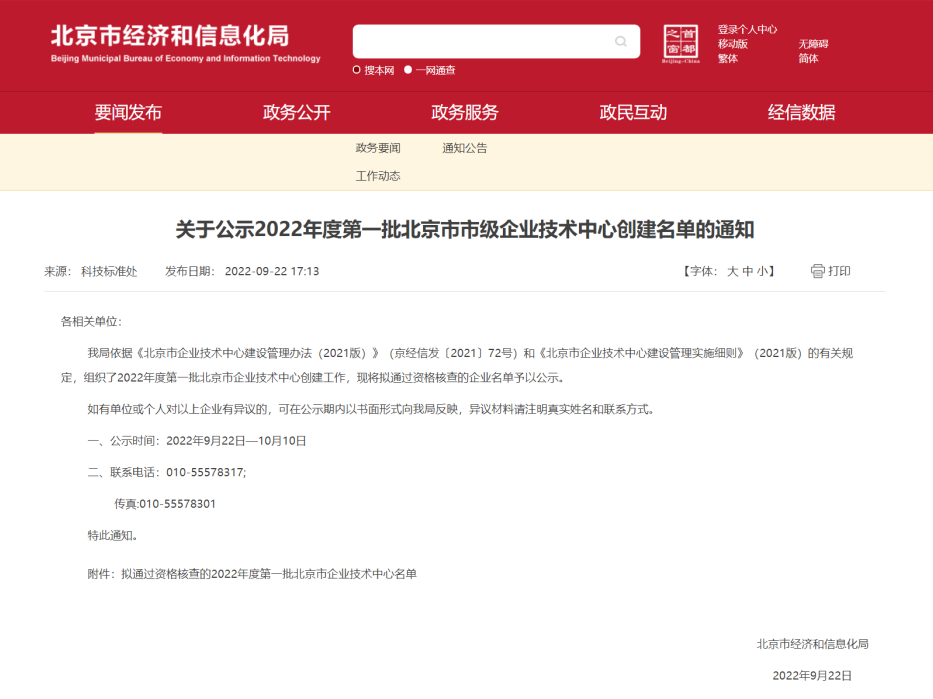Click the search magnifier icon

621,42
